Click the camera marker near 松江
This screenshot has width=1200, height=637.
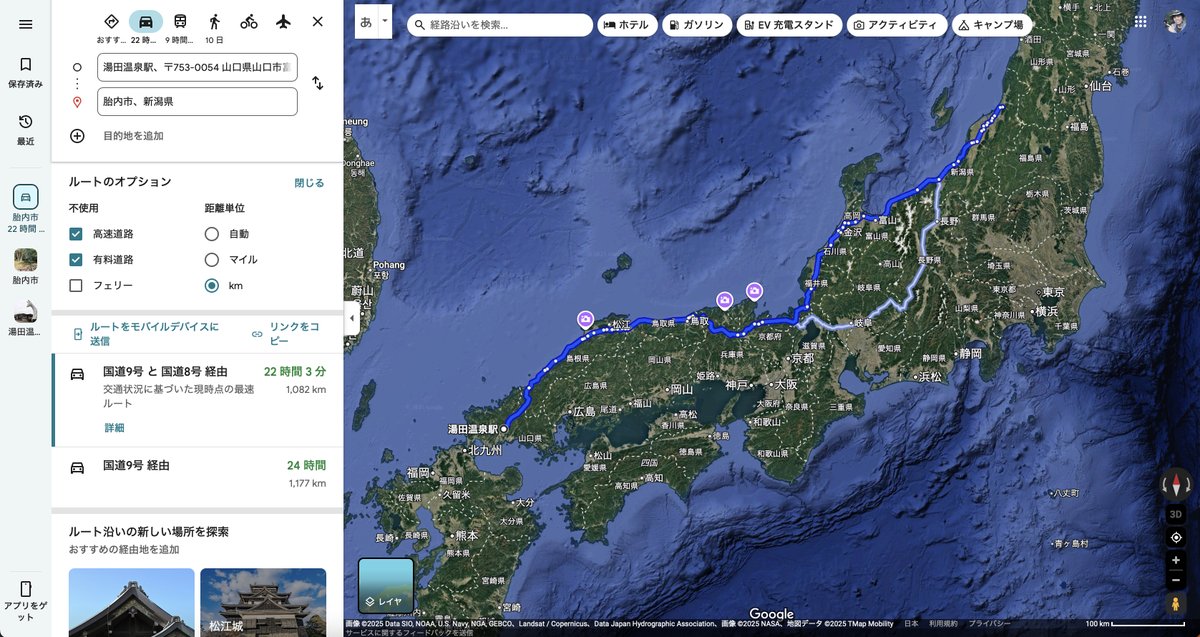pyautogui.click(x=585, y=319)
